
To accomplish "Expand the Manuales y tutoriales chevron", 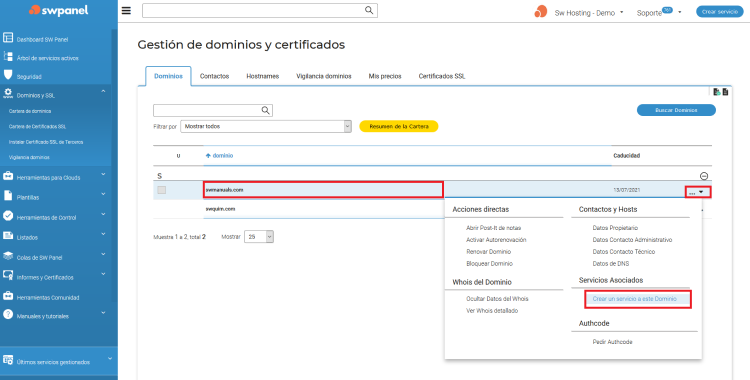I will pos(103,313).
